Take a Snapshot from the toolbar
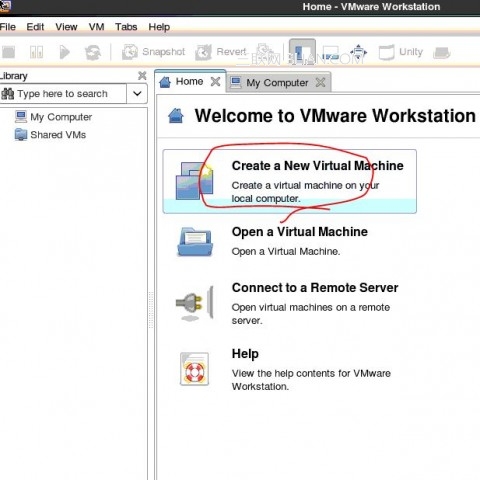Viewport: 480px width, 480px height. pyautogui.click(x=153, y=52)
